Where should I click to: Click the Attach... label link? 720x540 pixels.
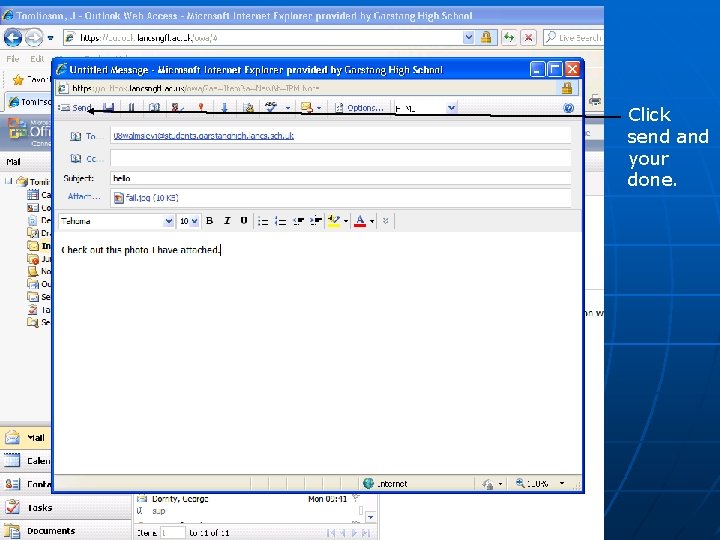(84, 197)
